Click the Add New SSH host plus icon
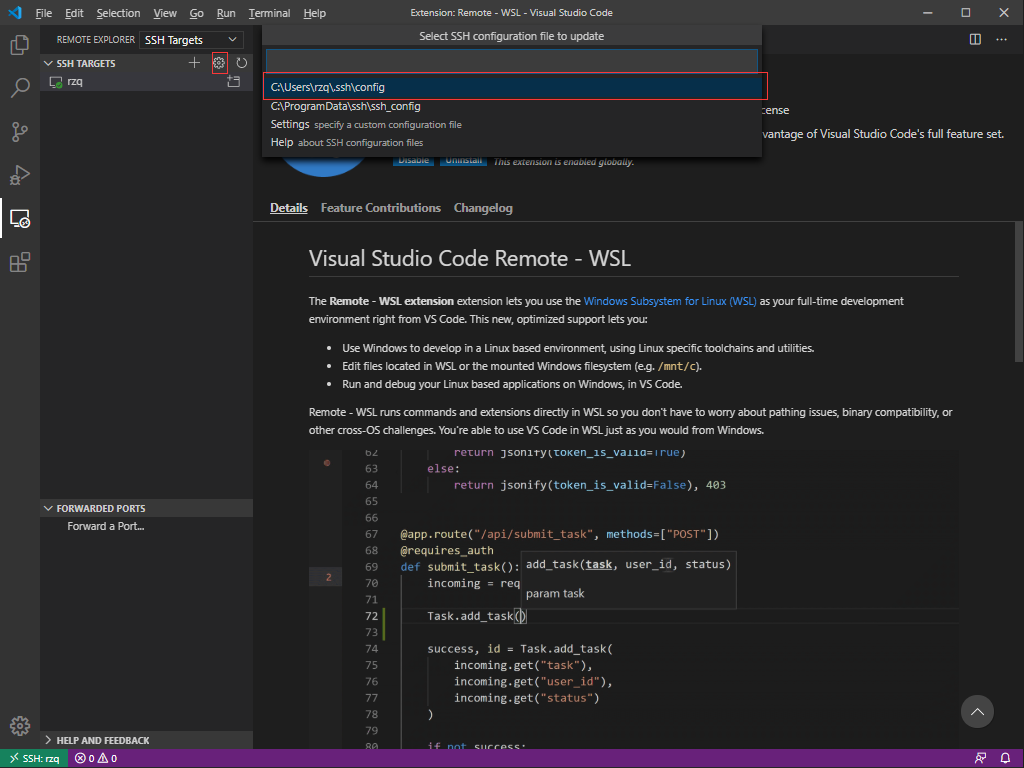Image resolution: width=1024 pixels, height=768 pixels. [195, 62]
